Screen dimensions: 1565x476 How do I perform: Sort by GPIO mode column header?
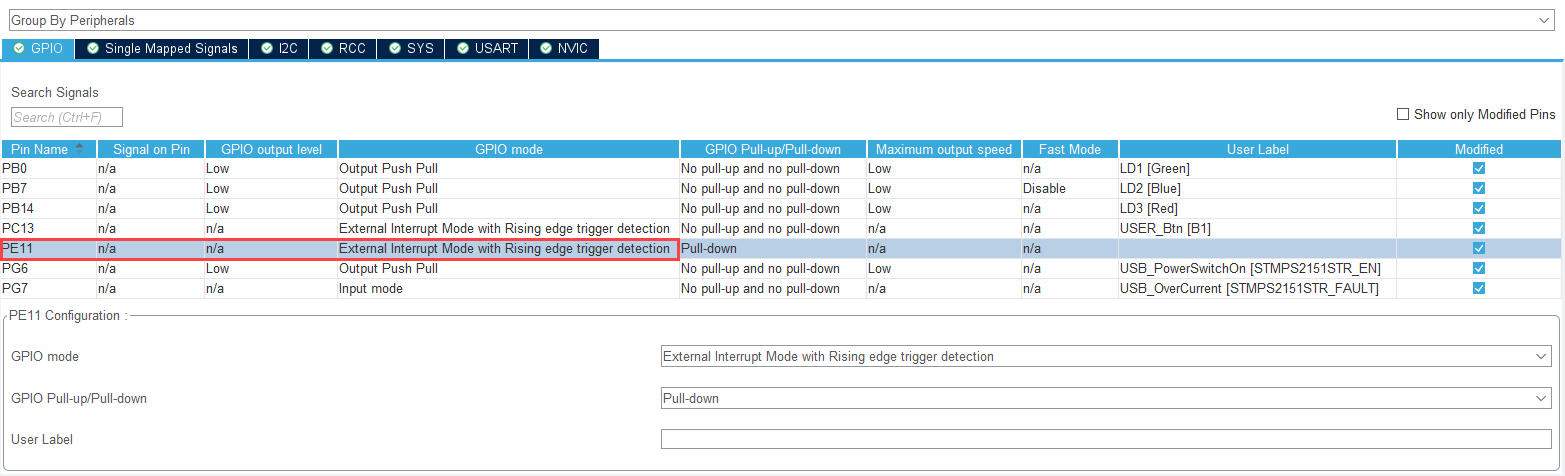coord(508,149)
